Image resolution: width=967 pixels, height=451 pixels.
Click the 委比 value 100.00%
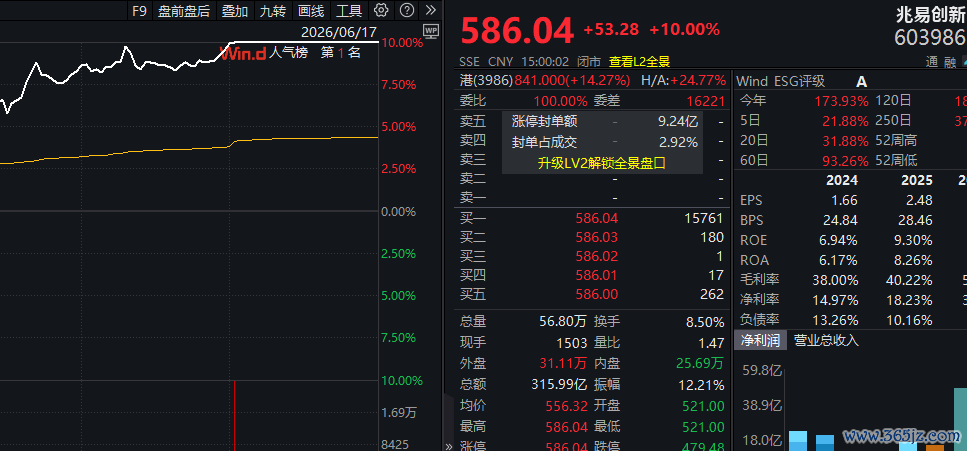[561, 101]
